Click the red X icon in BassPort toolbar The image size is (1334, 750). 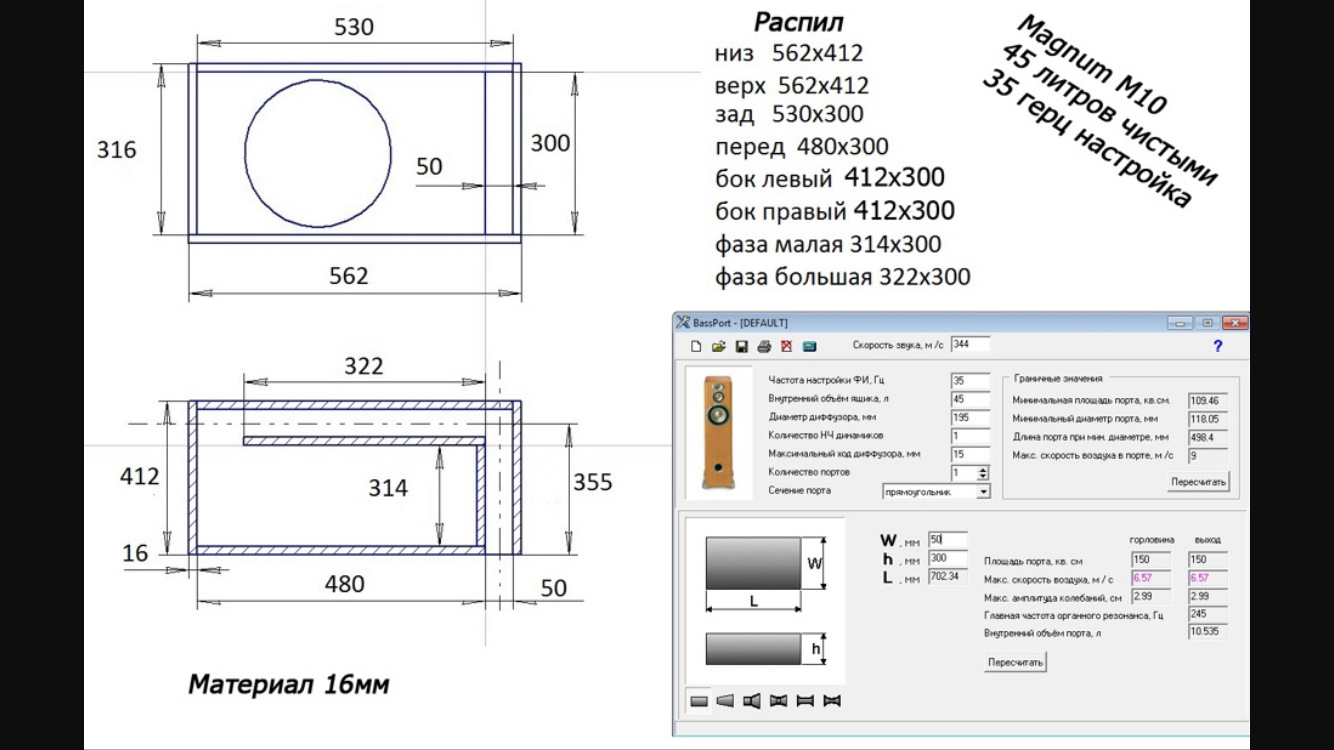point(786,347)
